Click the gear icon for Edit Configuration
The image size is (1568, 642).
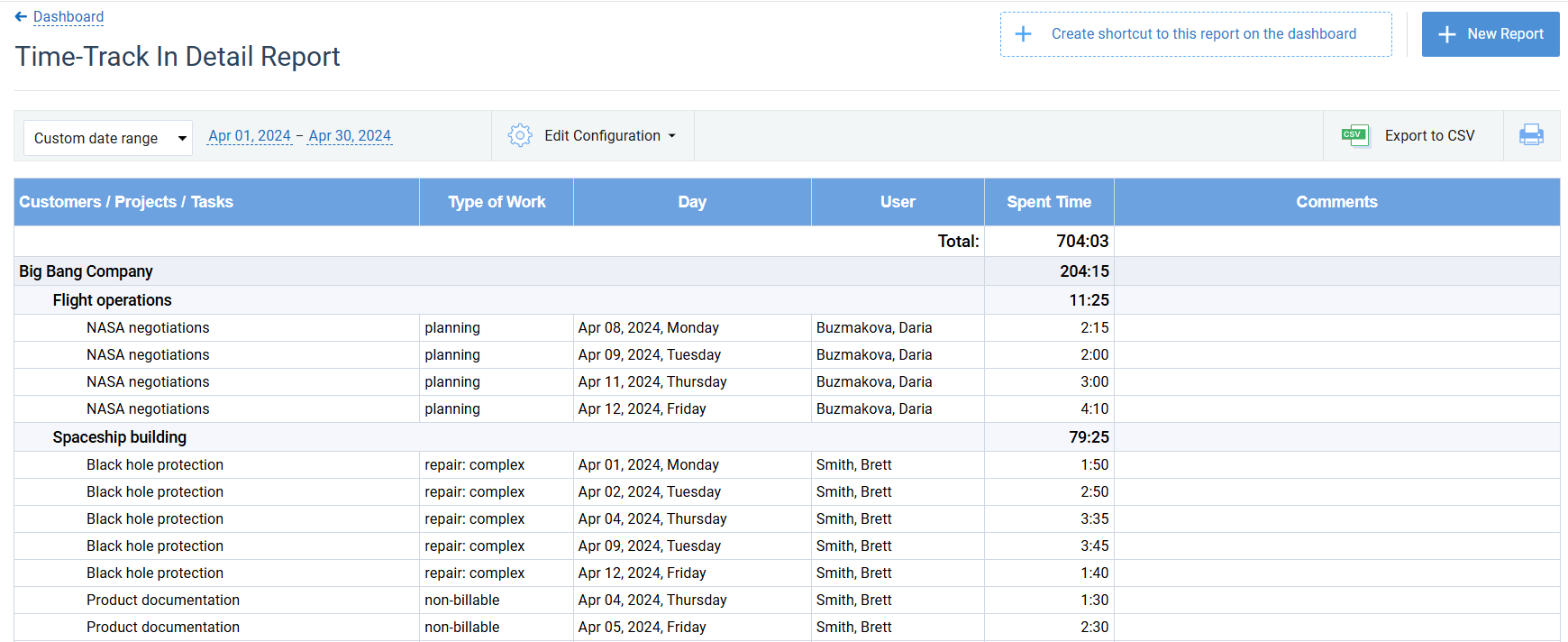520,135
